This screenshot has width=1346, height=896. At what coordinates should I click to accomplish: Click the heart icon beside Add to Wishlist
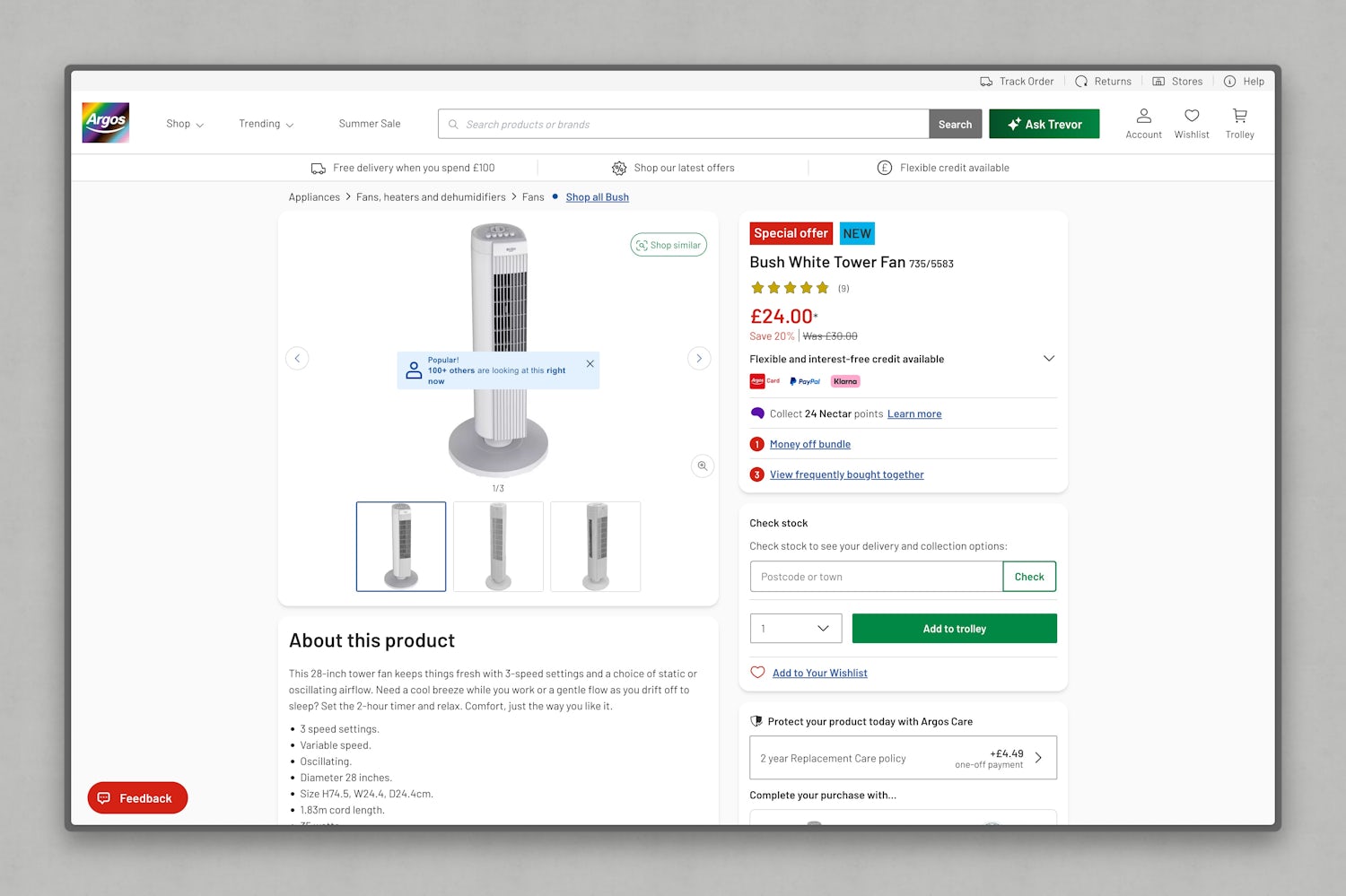pyautogui.click(x=757, y=673)
